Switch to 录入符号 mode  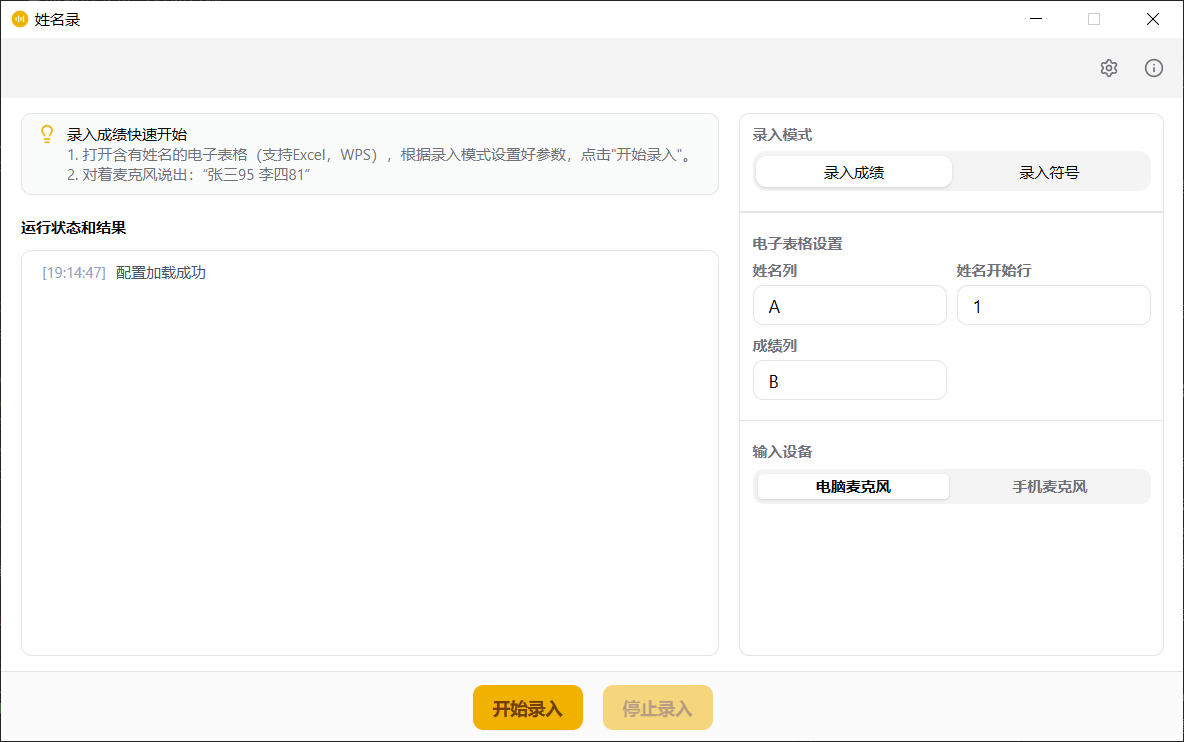(x=1049, y=172)
